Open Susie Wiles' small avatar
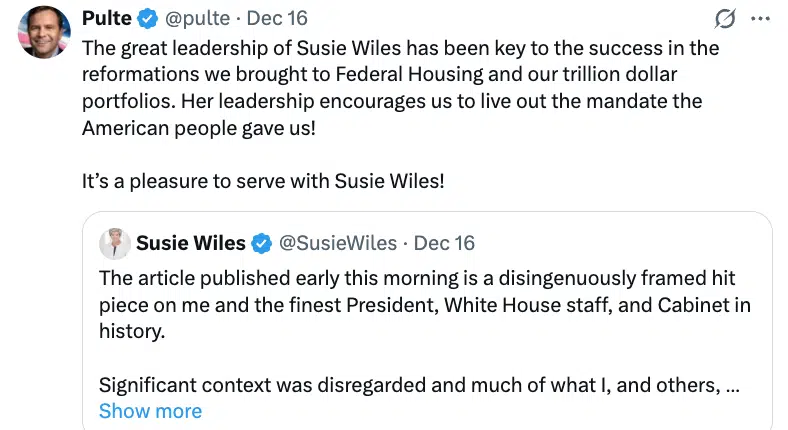This screenshot has width=788, height=430. (114, 243)
